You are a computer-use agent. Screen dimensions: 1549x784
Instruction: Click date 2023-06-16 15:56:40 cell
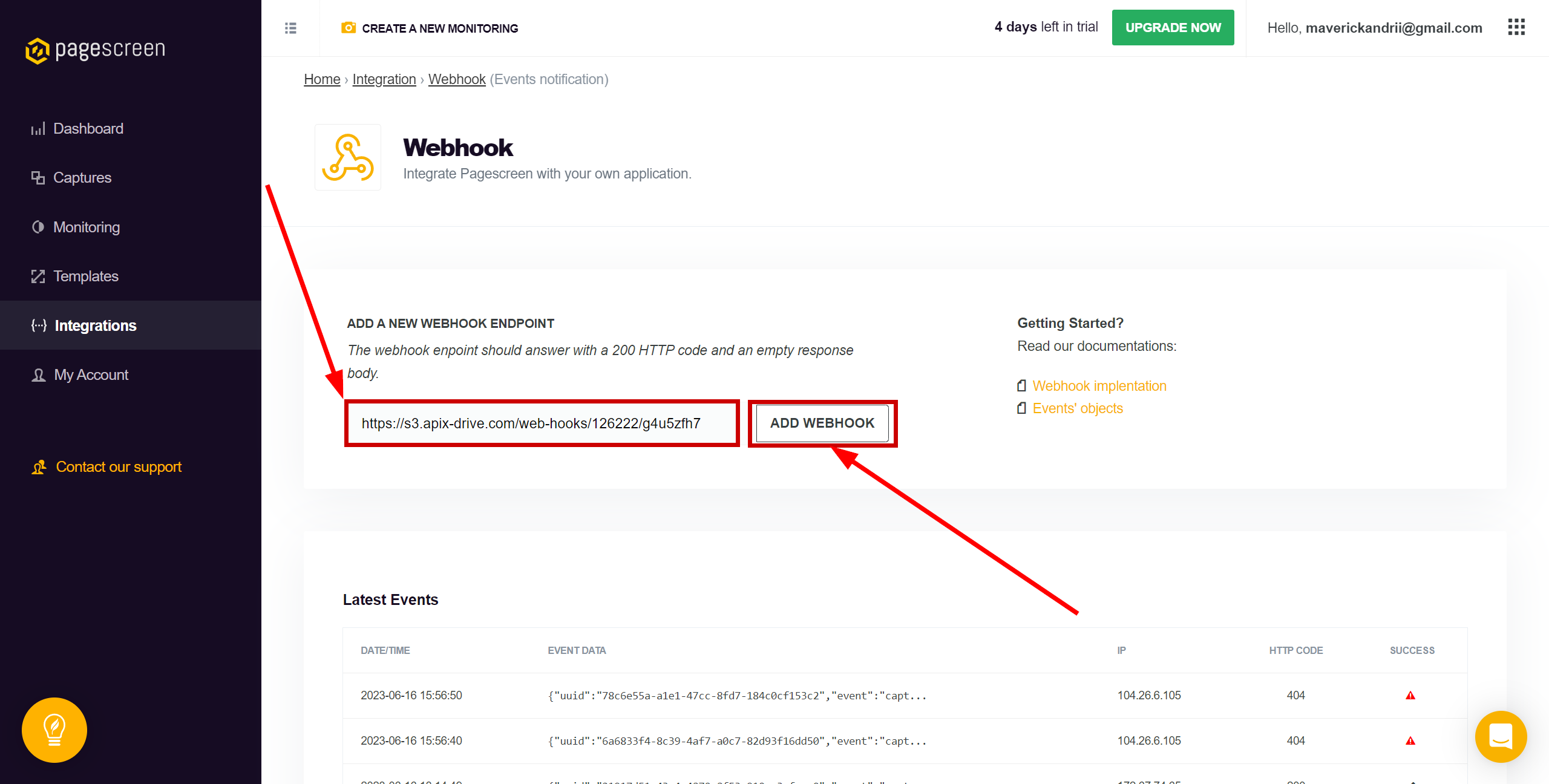tap(411, 741)
